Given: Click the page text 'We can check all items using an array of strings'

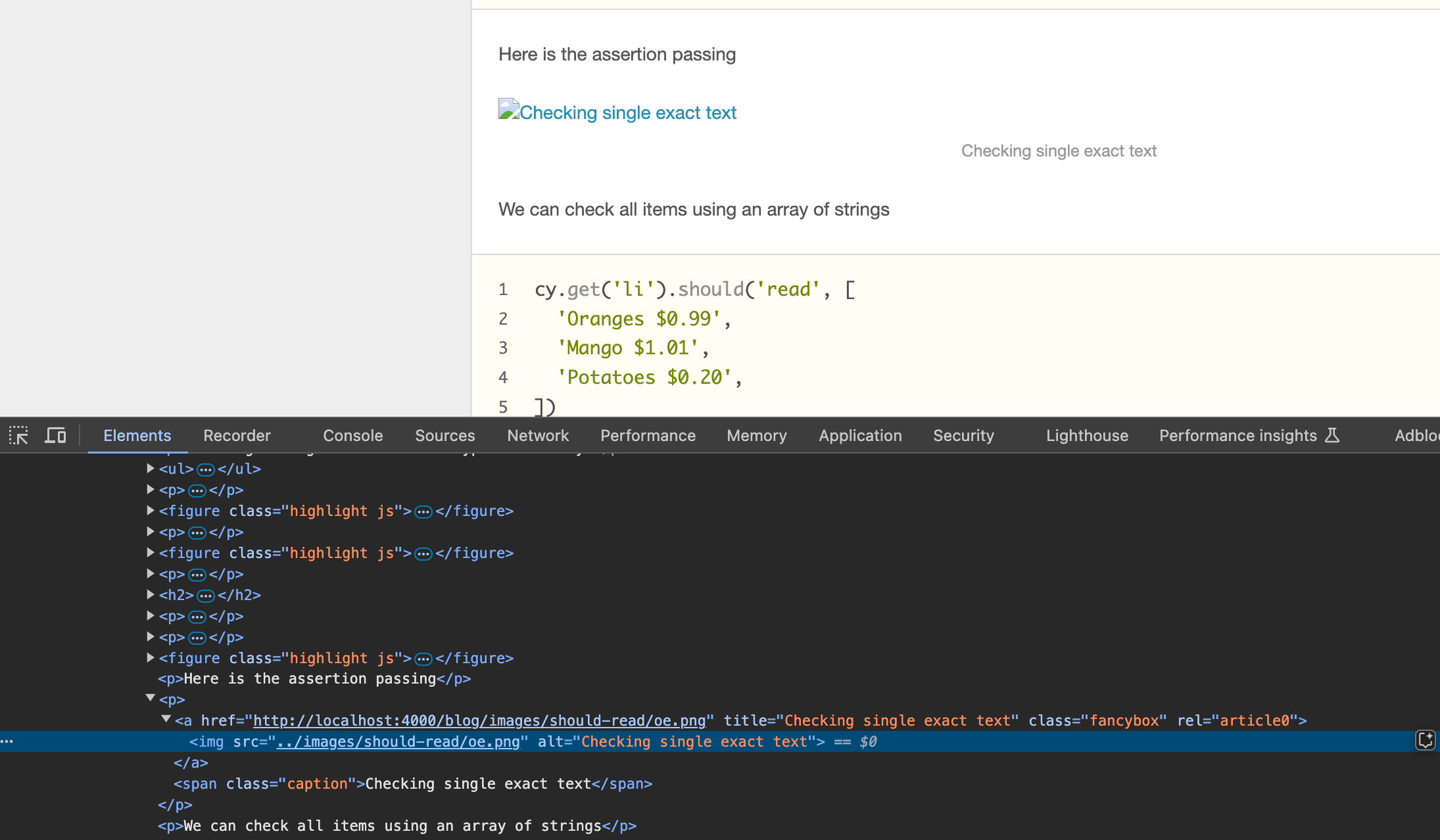Looking at the screenshot, I should [x=694, y=209].
